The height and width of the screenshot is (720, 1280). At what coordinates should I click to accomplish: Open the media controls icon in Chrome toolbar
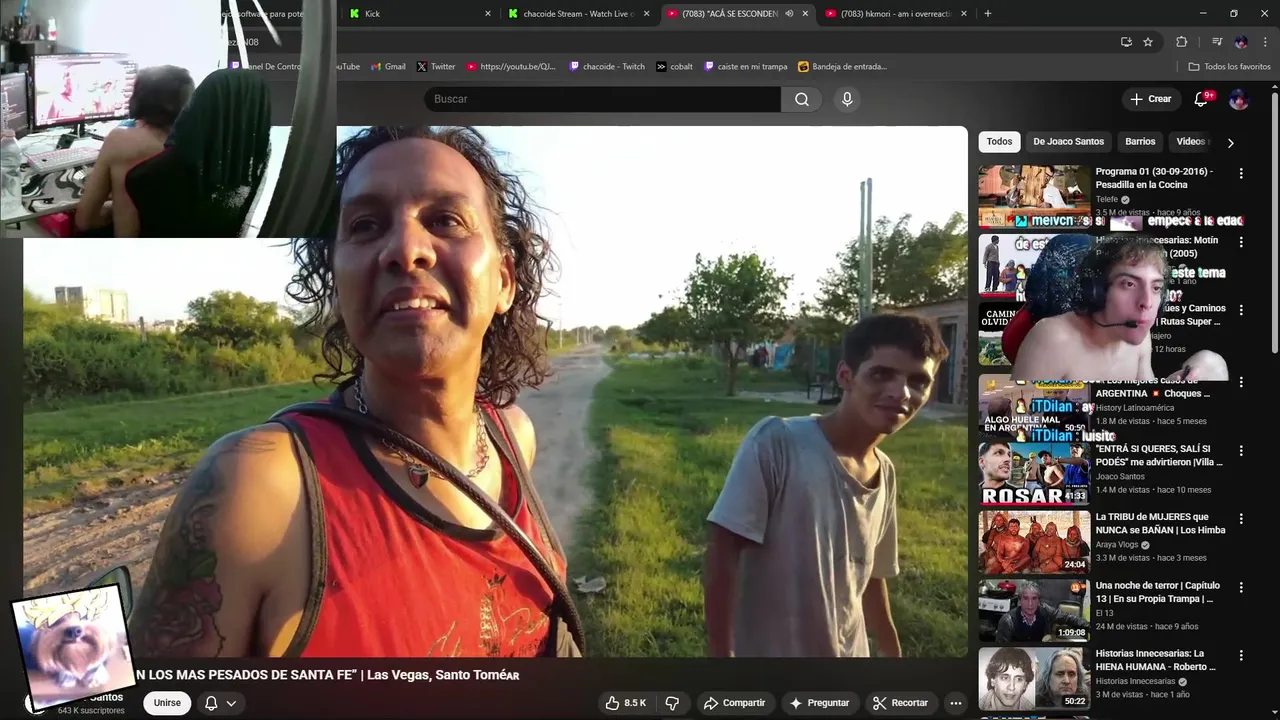pyautogui.click(x=1217, y=42)
